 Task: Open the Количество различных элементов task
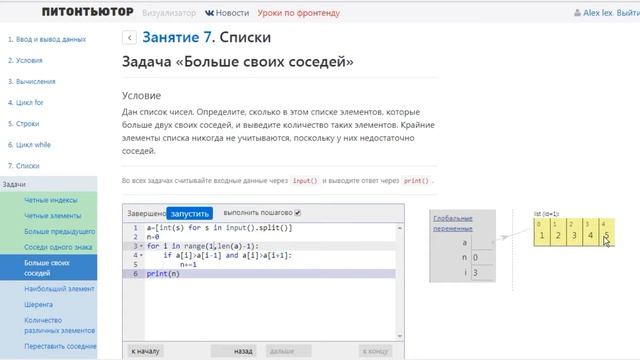(60, 325)
